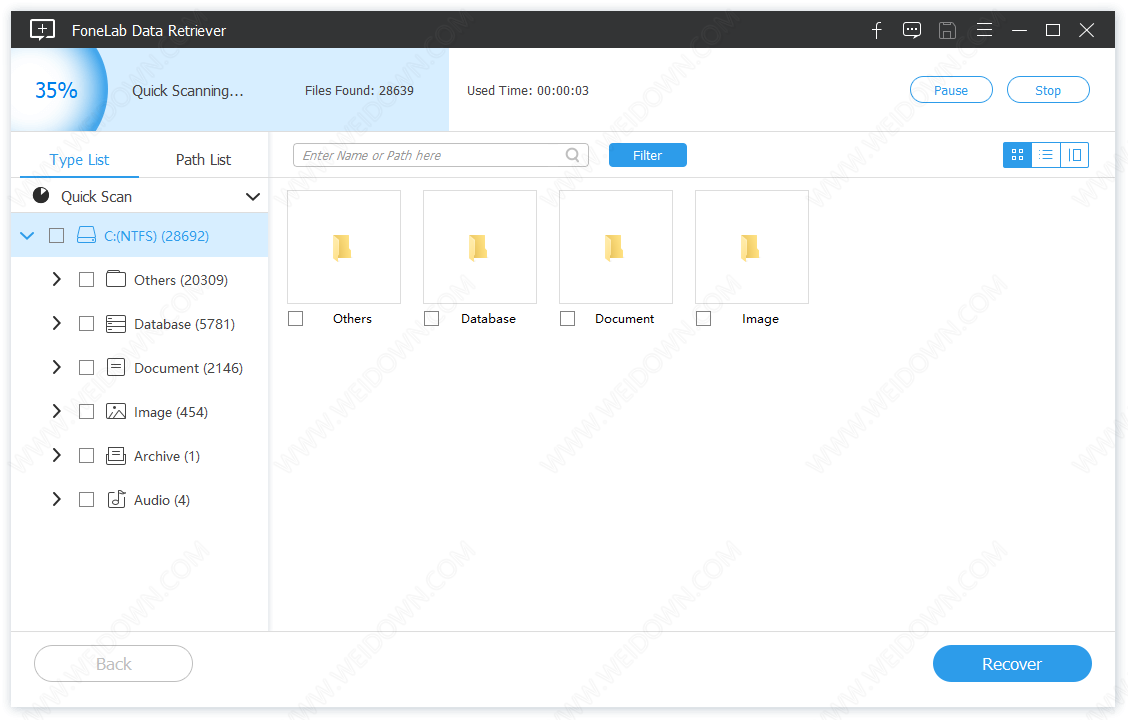Image resolution: width=1128 pixels, height=720 pixels.
Task: Tick the Others (20309) tree checkbox
Action: coord(86,279)
